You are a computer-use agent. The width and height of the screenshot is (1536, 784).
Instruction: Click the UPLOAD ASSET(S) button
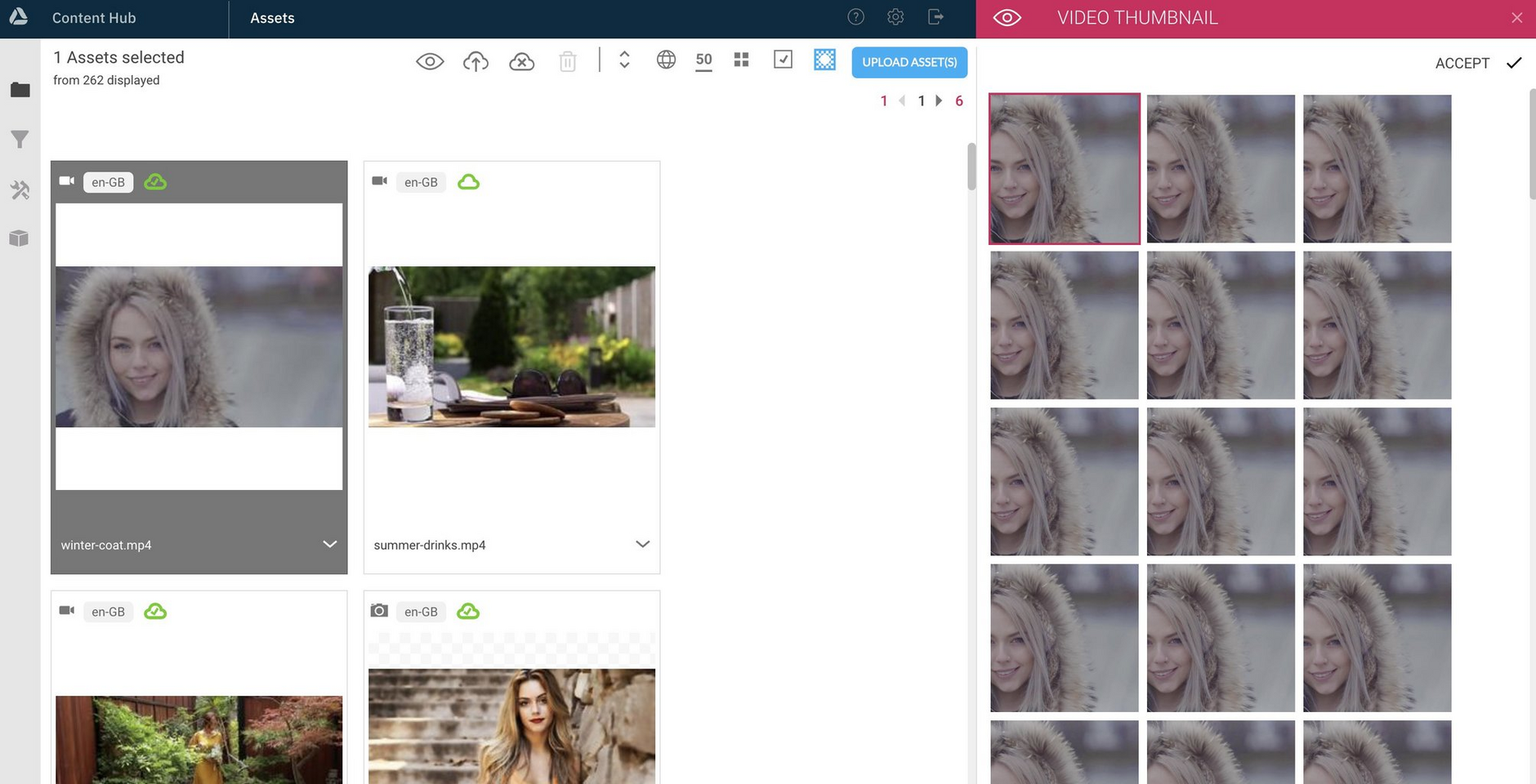(x=909, y=62)
